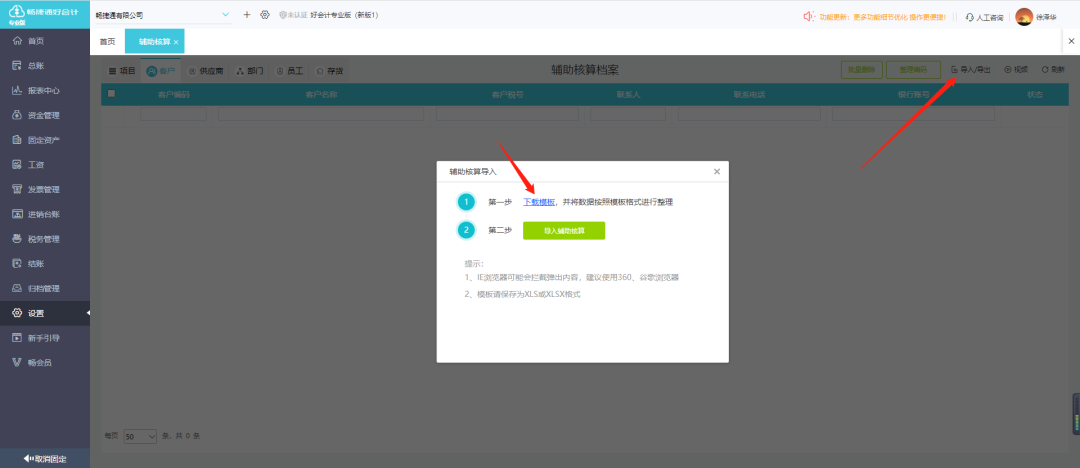Screen dimensions: 1080x468
Task: Open 设置 in the sidebar
Action: click(x=45, y=314)
